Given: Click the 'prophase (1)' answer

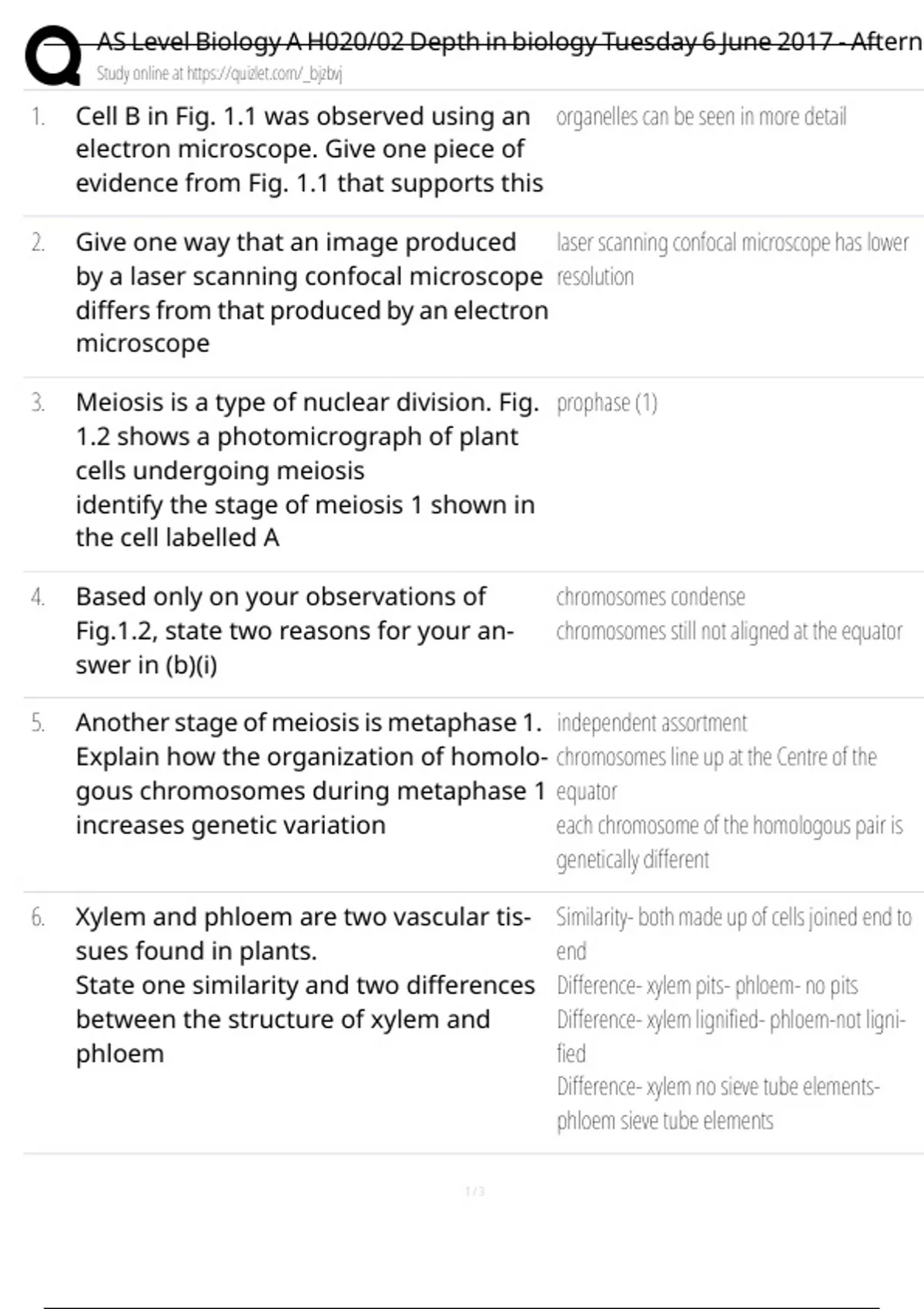Looking at the screenshot, I should point(607,403).
